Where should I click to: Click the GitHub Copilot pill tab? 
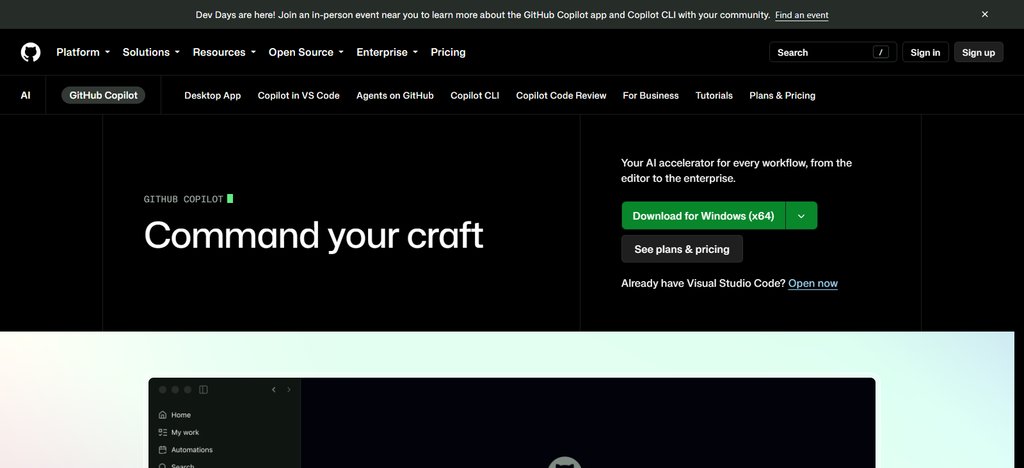coord(103,95)
